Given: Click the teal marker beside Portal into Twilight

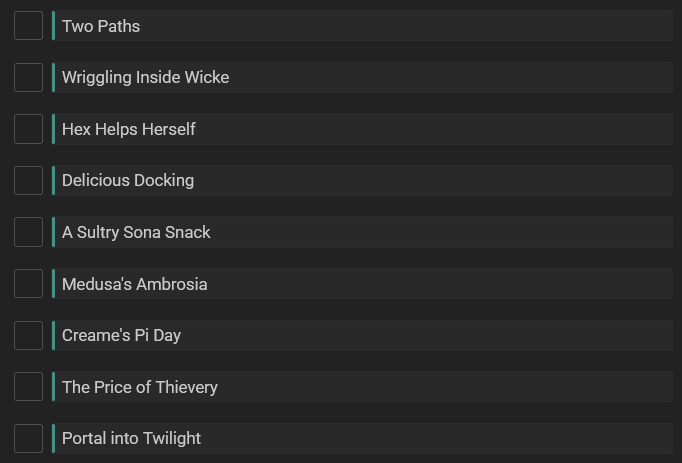Looking at the screenshot, I should point(53,438).
